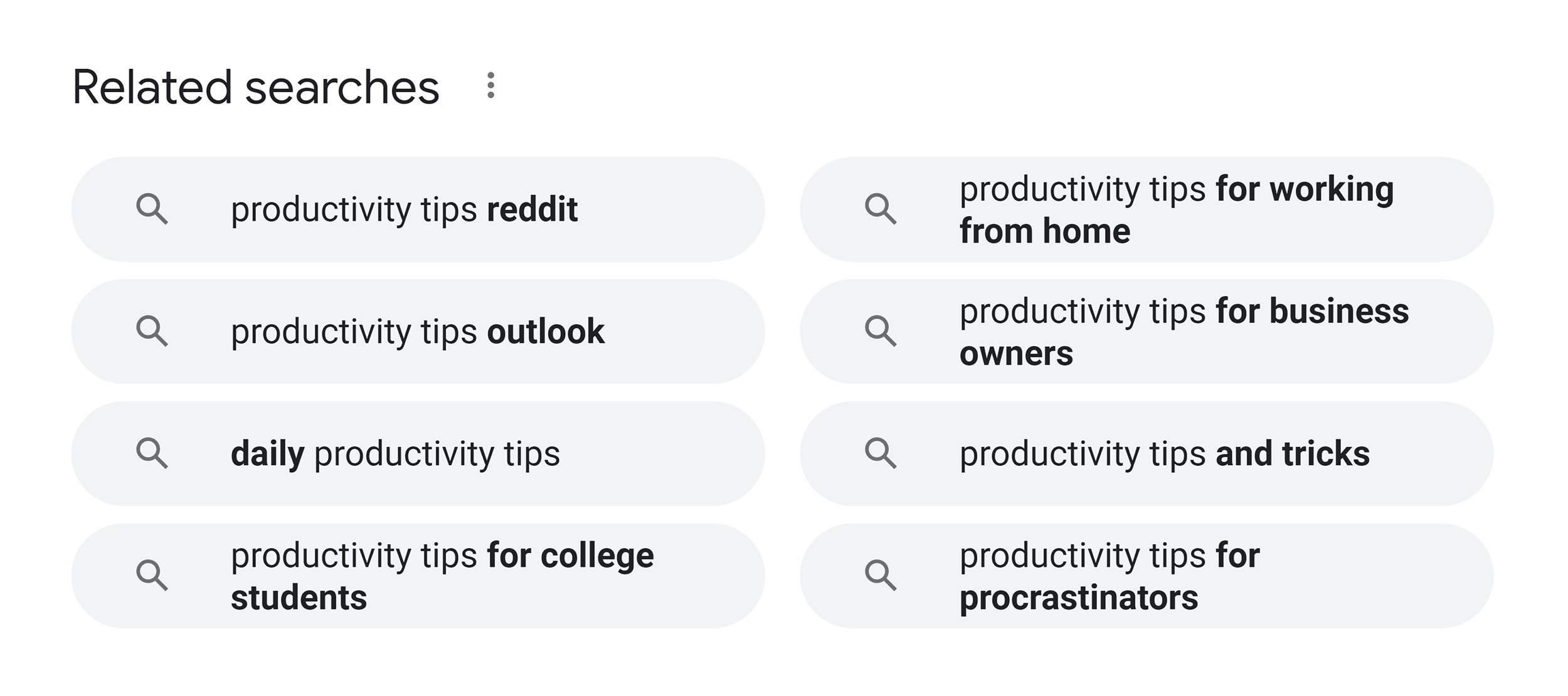
Task: Click the magnifier icon by 'for working from home'
Action: tap(881, 209)
